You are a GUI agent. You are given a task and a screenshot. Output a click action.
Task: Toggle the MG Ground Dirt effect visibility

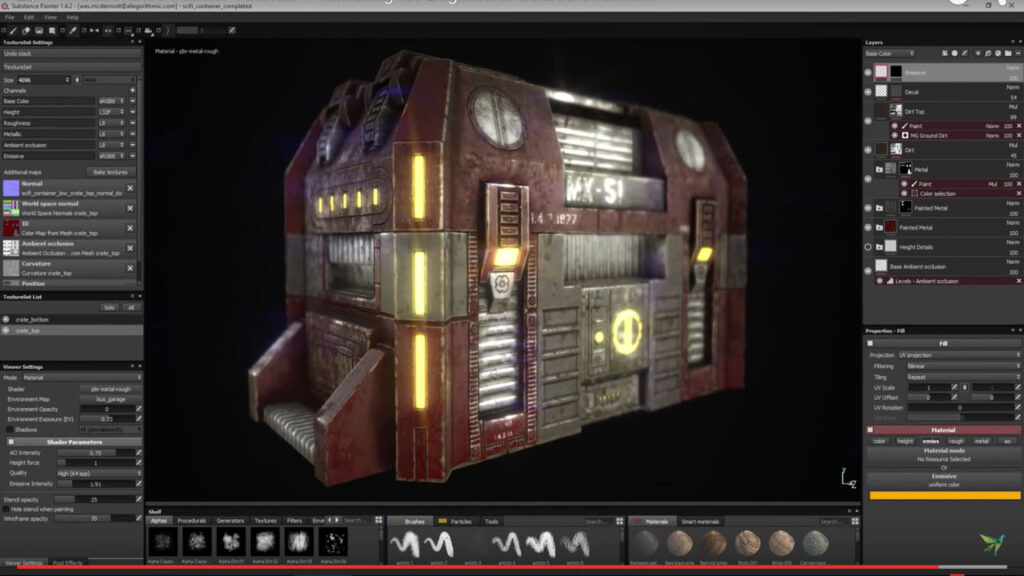tap(895, 135)
